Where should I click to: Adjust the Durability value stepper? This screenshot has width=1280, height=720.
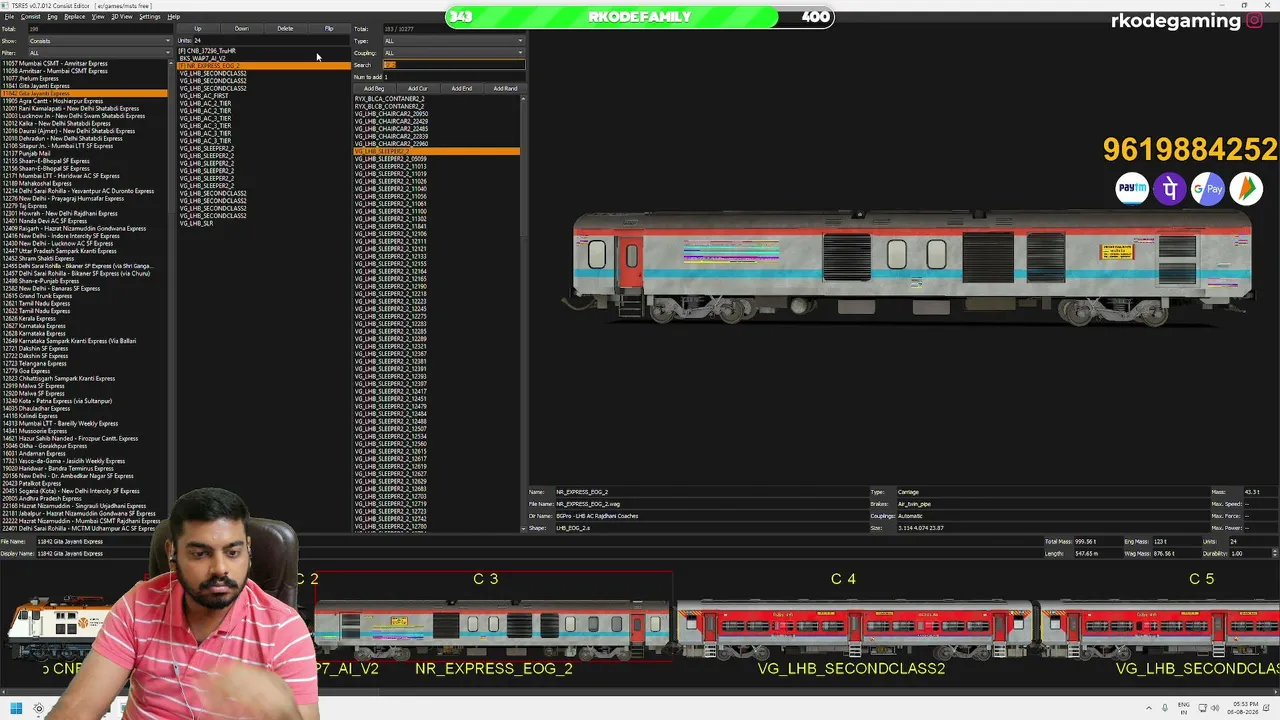pyautogui.click(x=1273, y=553)
